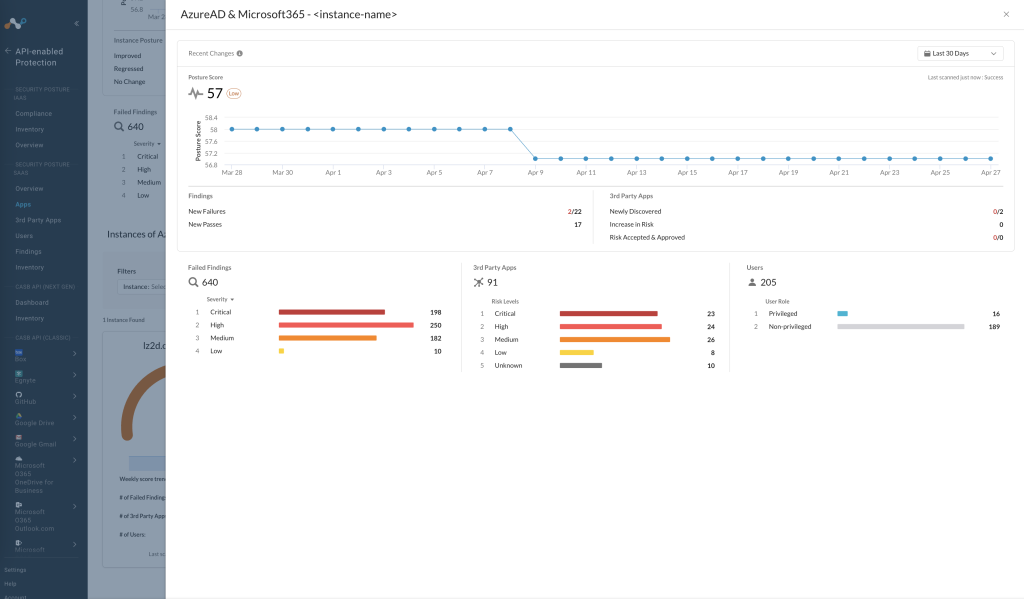The height and width of the screenshot is (599, 1024).
Task: Expand the Box sidebar entry
Action: [x=74, y=353]
